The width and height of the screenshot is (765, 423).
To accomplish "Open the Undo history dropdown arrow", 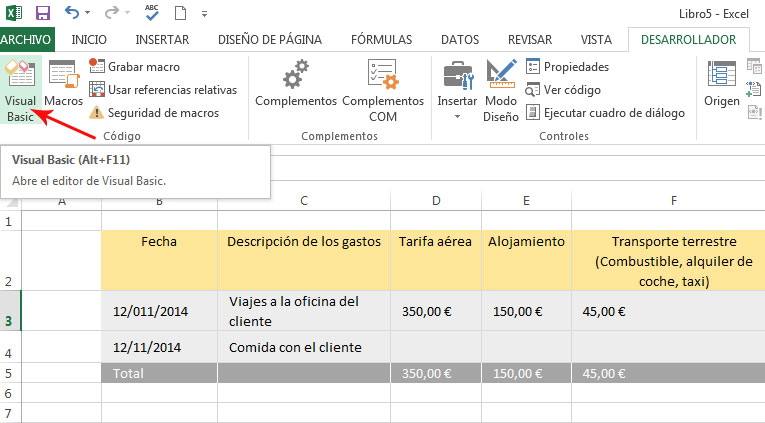I will pyautogui.click(x=88, y=13).
